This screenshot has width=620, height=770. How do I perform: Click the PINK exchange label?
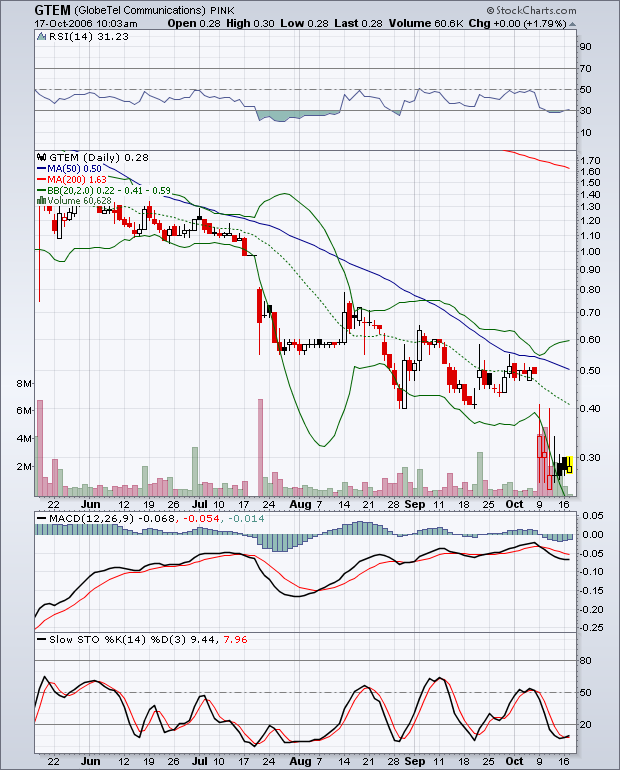tap(222, 10)
